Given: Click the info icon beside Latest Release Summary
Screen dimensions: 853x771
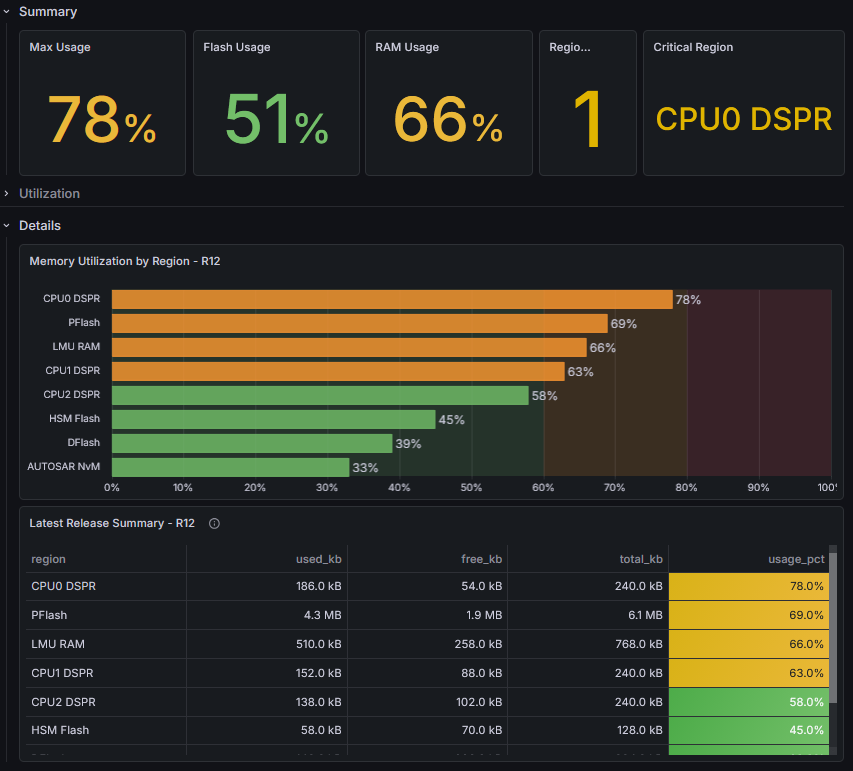Looking at the screenshot, I should (214, 523).
